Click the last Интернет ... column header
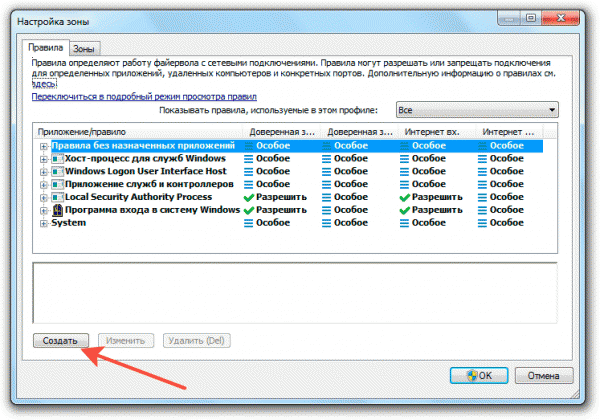Image resolution: width=600 pixels, height=420 pixels. coord(510,132)
